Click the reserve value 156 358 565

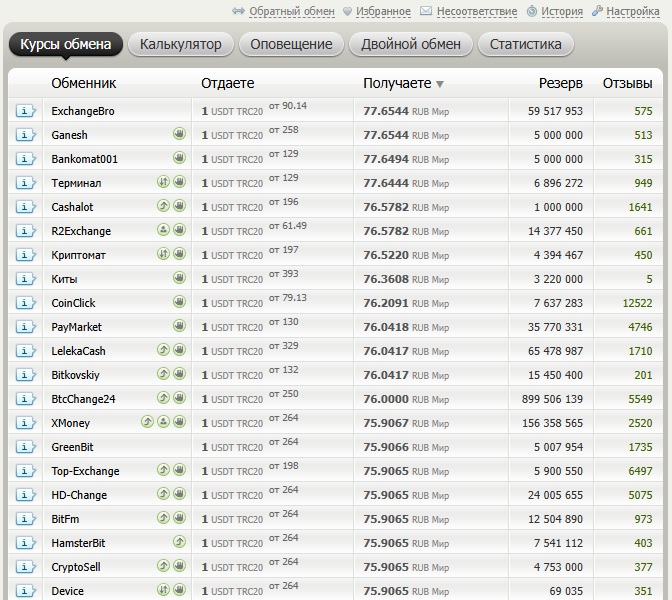[x=552, y=423]
